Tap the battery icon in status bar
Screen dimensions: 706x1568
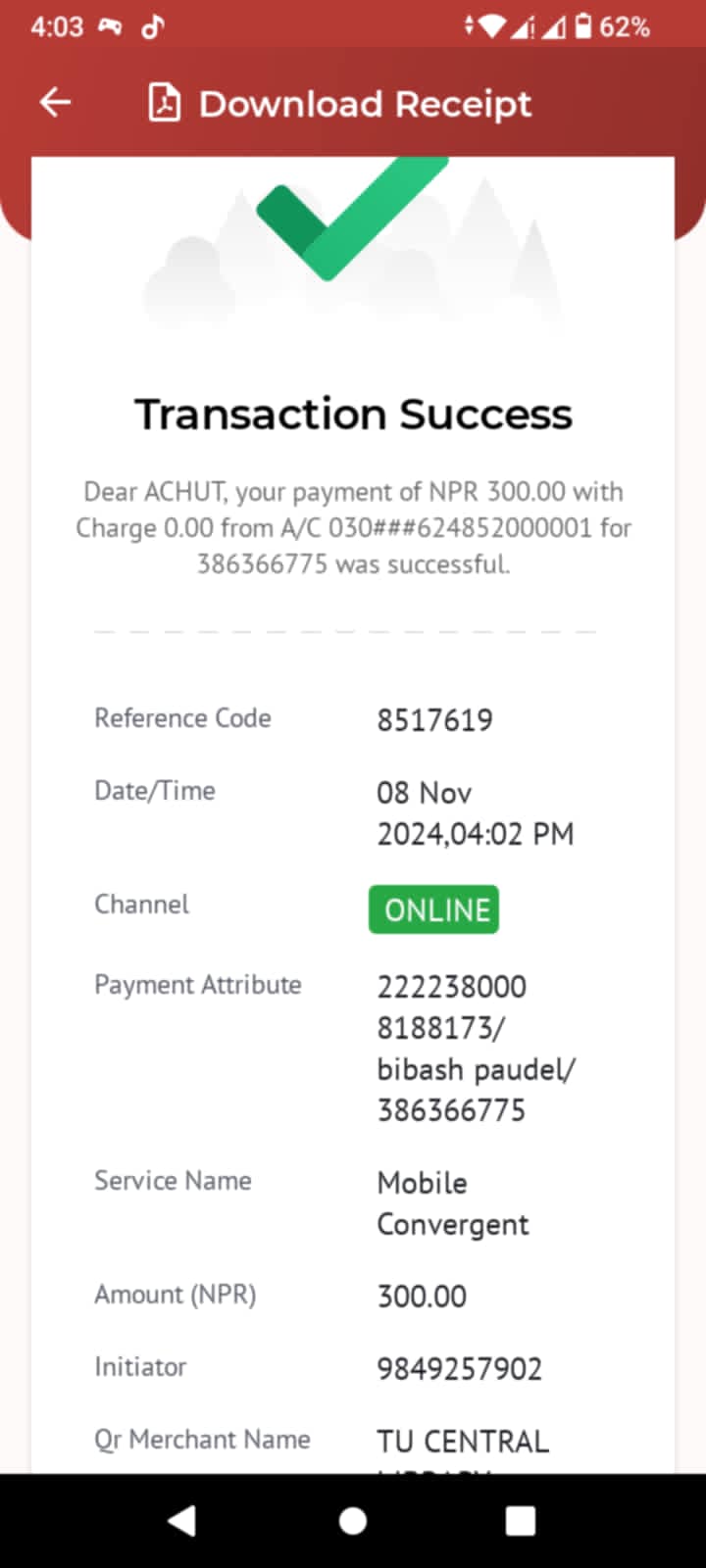tap(583, 26)
